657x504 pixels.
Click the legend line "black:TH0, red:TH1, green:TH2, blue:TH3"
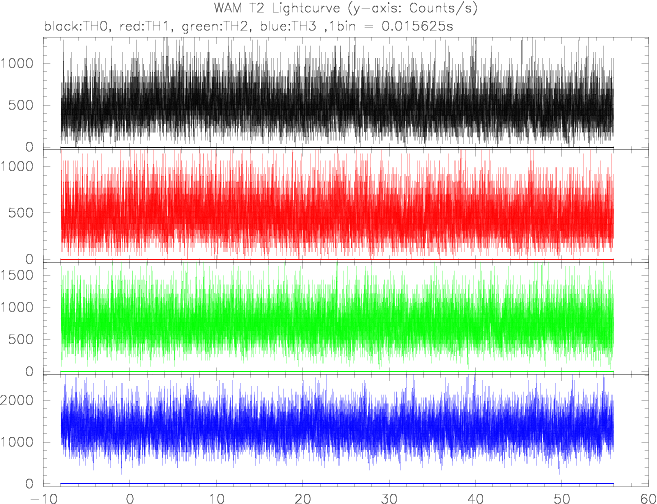[x=182, y=26]
